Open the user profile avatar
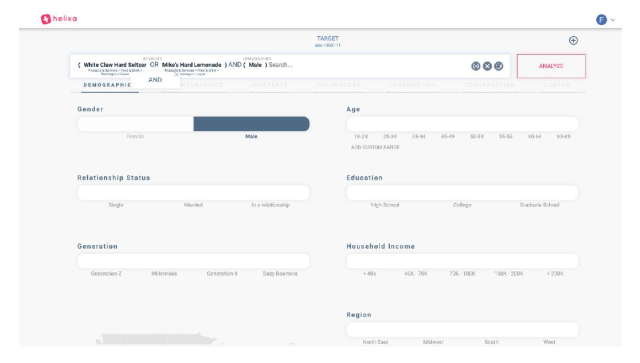 click(x=601, y=20)
